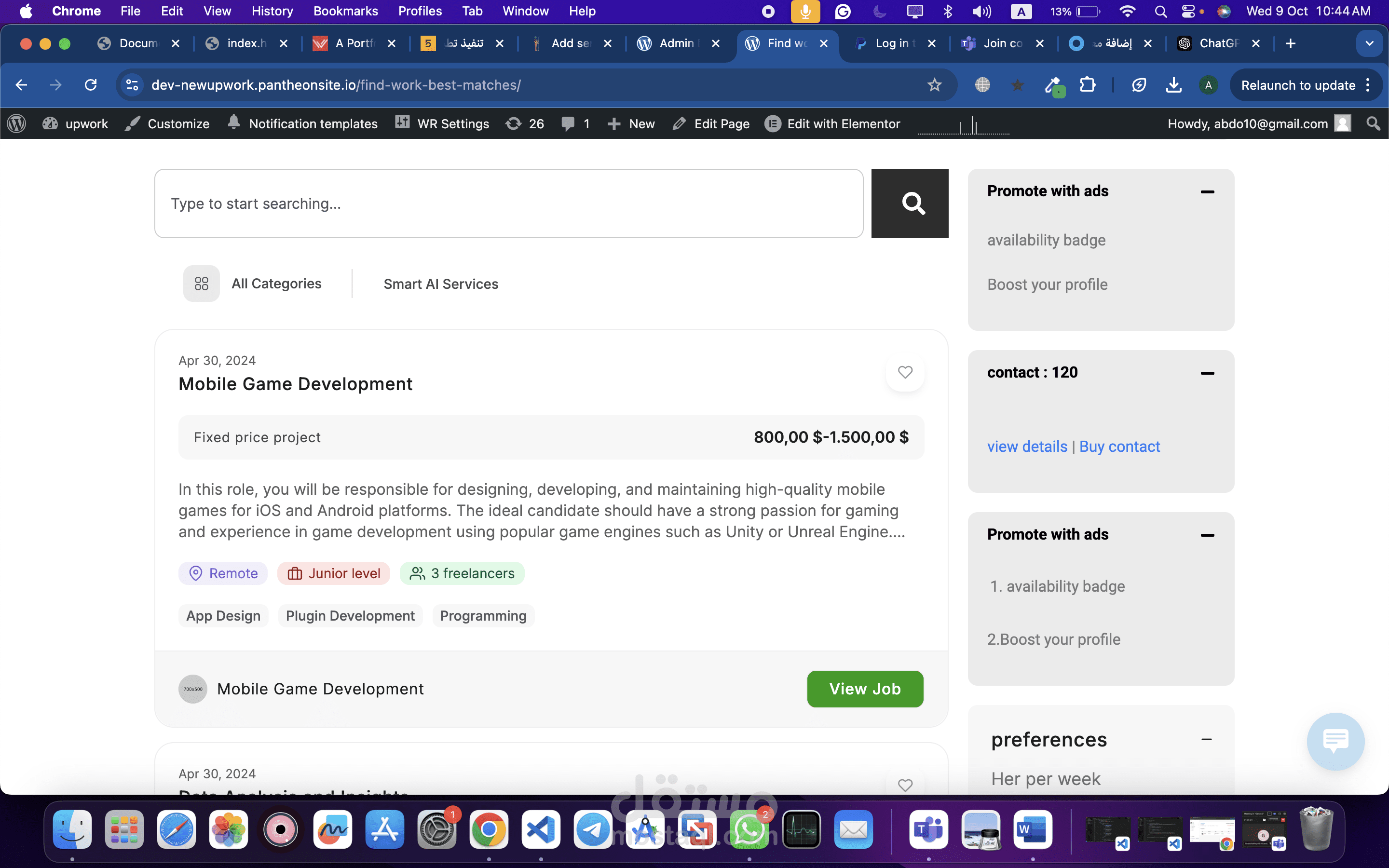Click the WordPress logo in admin bar
The width and height of the screenshot is (1389, 868).
coord(17,123)
